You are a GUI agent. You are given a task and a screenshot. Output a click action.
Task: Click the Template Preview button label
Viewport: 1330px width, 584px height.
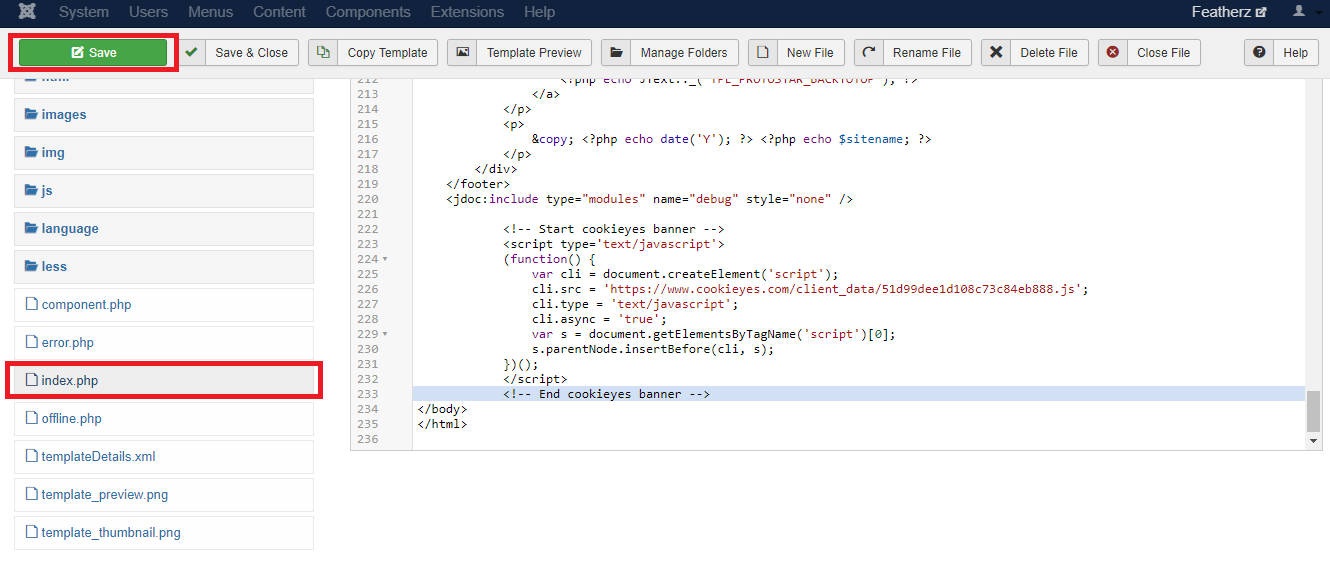point(534,53)
